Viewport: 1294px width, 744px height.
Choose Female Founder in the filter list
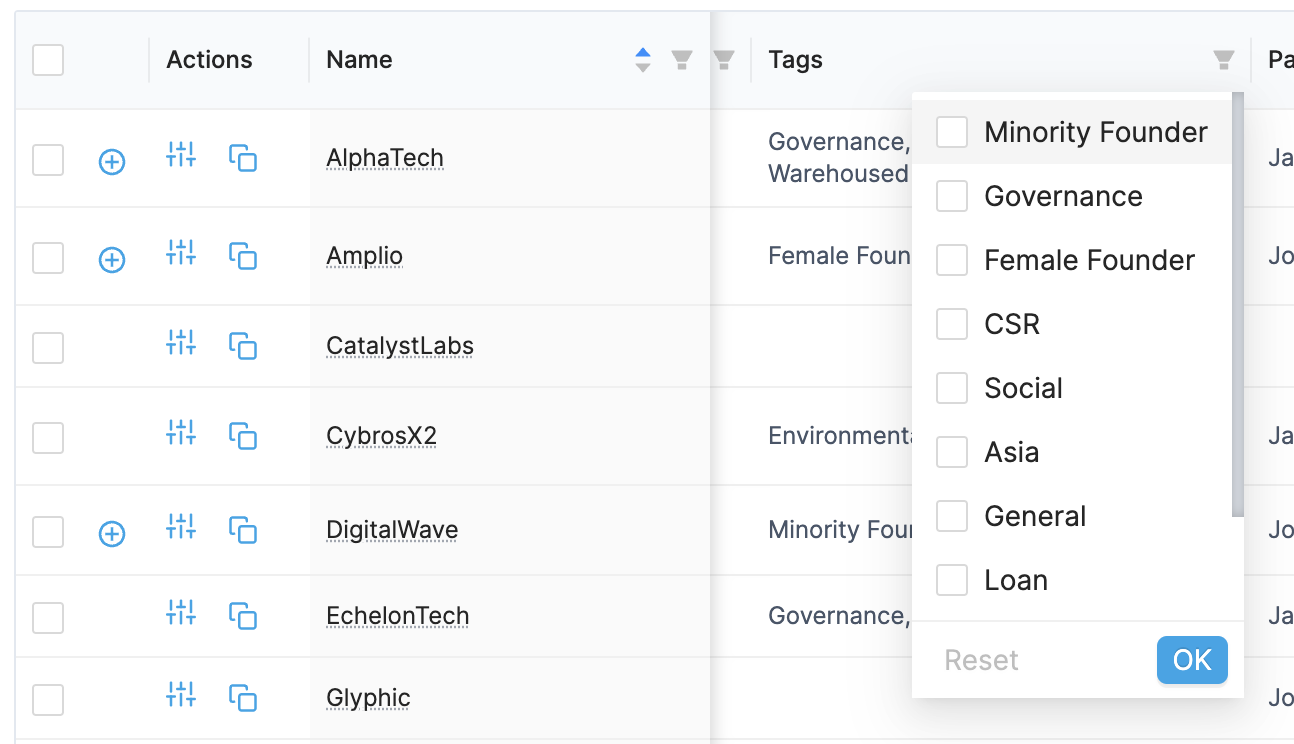(952, 260)
